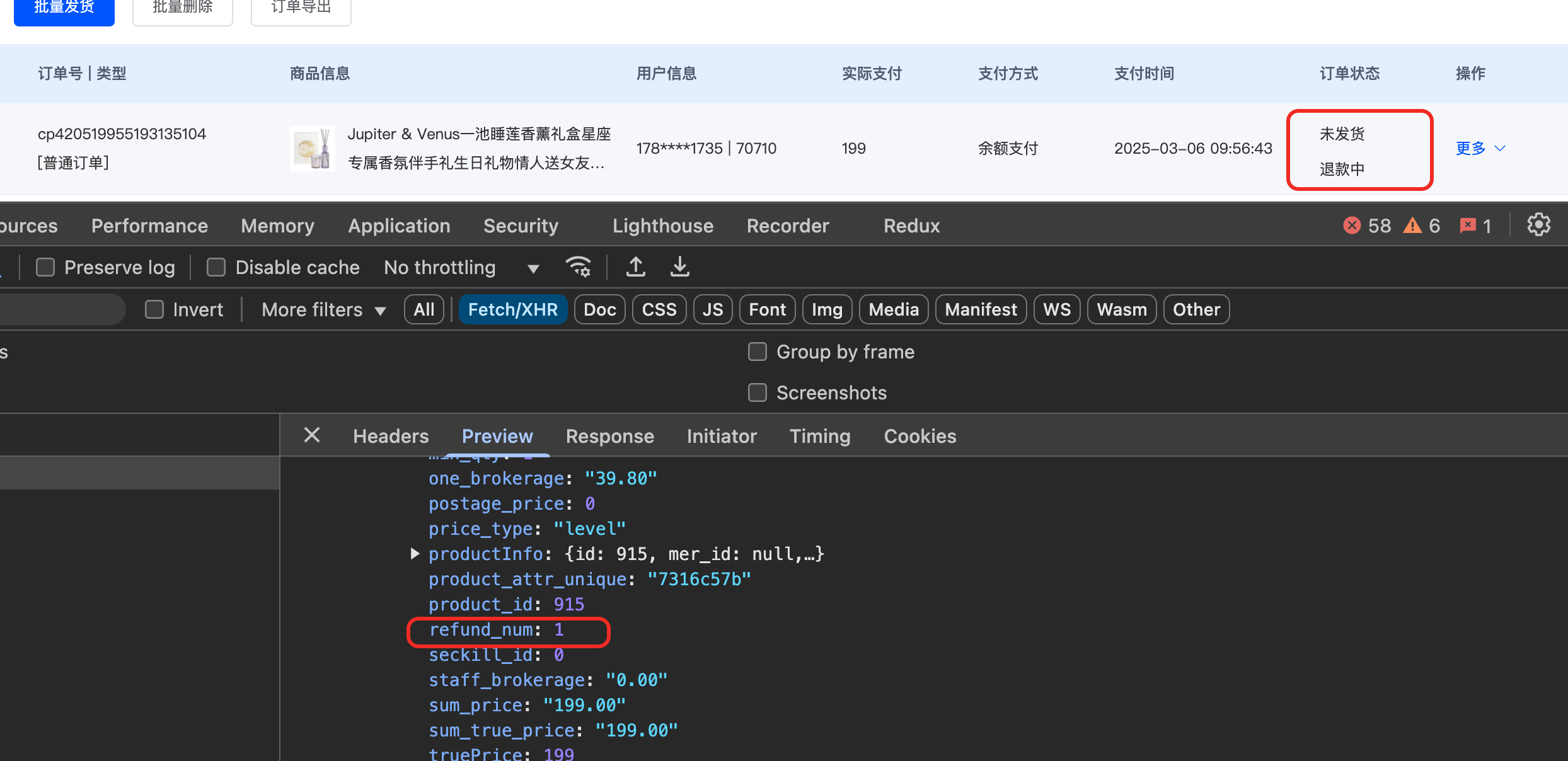Click payment time 2025-03-06 09:56:43
Image resolution: width=1568 pixels, height=761 pixels.
(1193, 149)
